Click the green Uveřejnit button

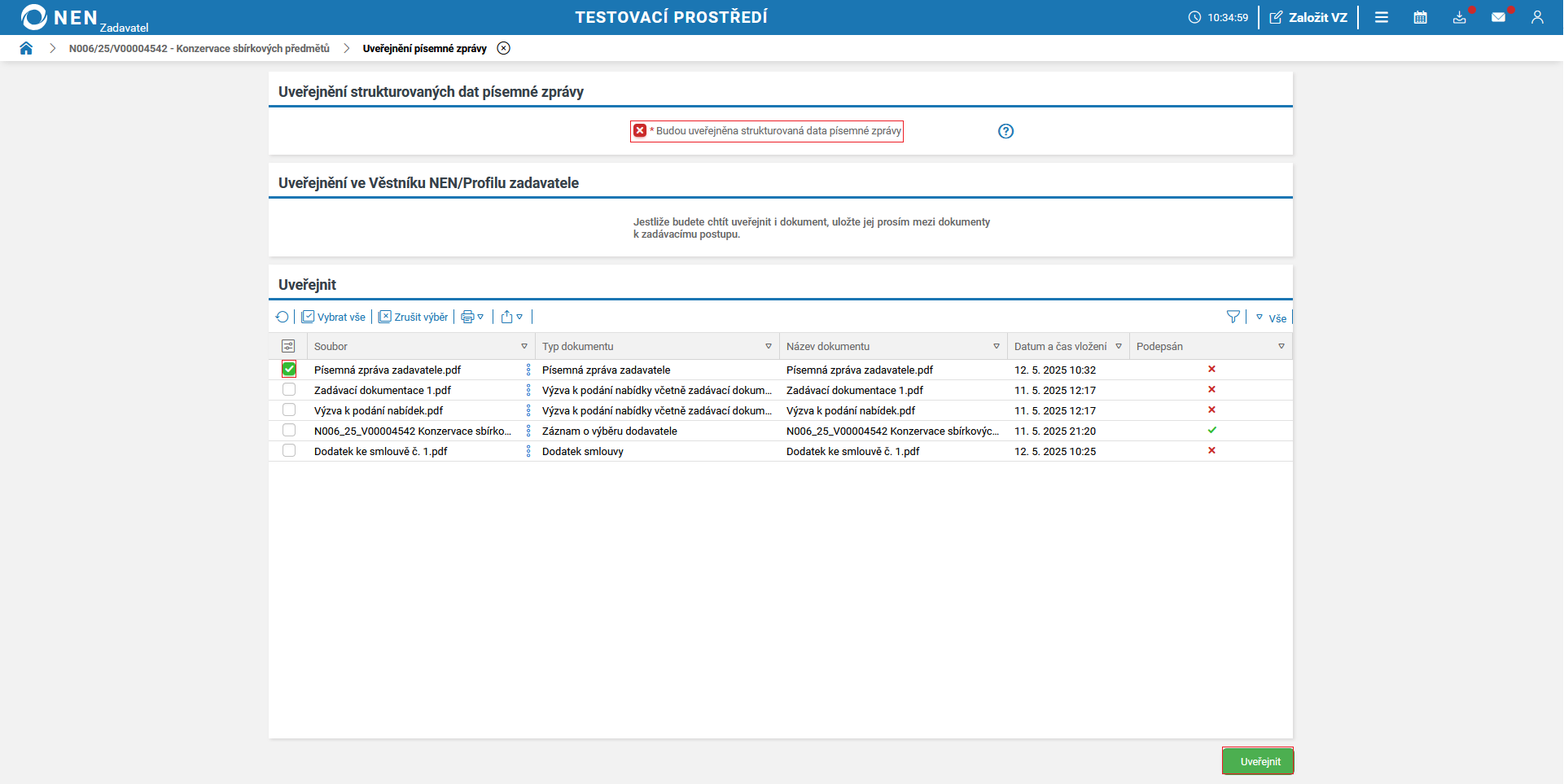point(1258,761)
